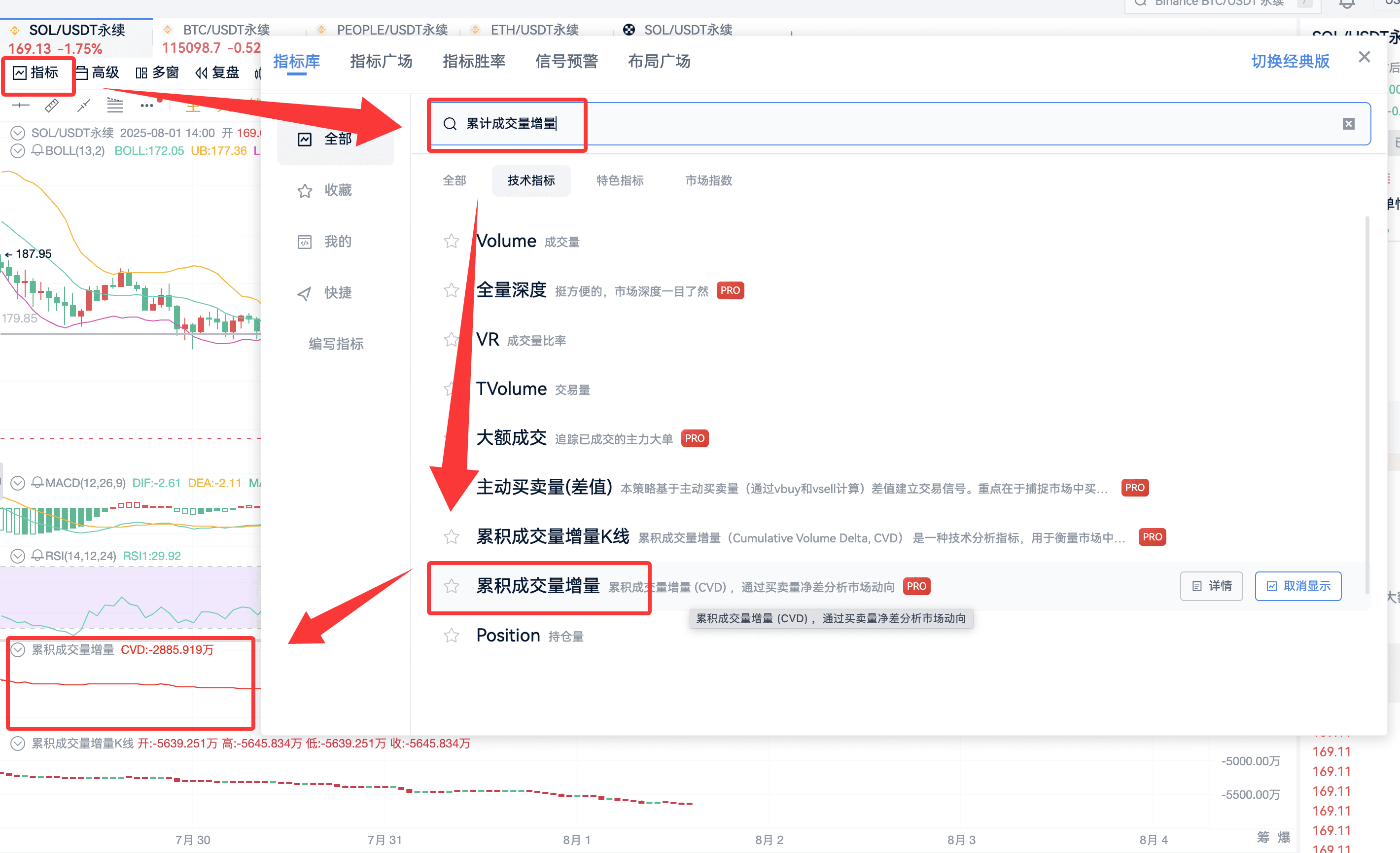This screenshot has width=1400, height=853.
Task: Select the parallel lines drawing tool
Action: click(115, 106)
